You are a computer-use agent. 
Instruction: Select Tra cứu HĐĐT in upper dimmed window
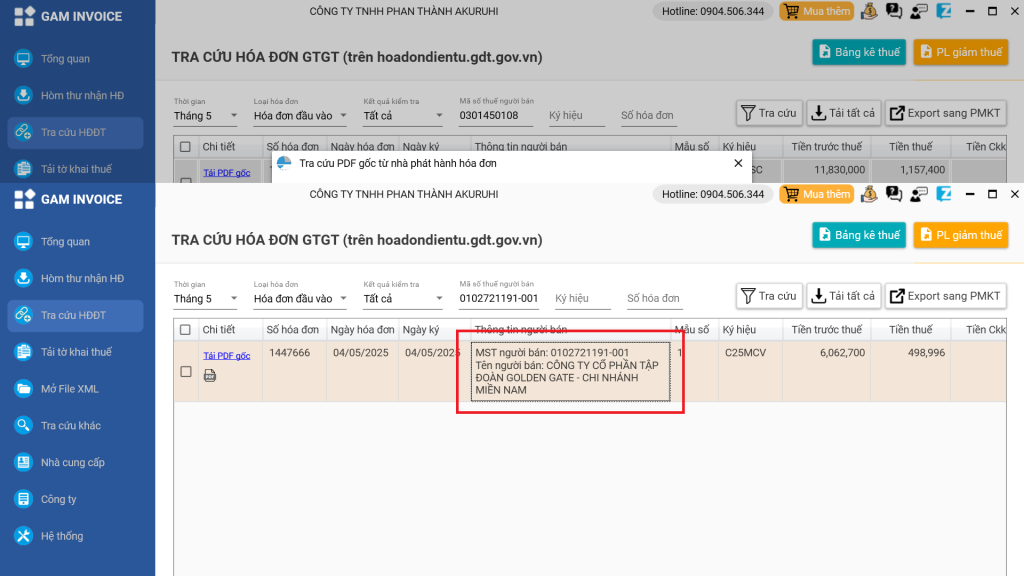click(x=76, y=132)
